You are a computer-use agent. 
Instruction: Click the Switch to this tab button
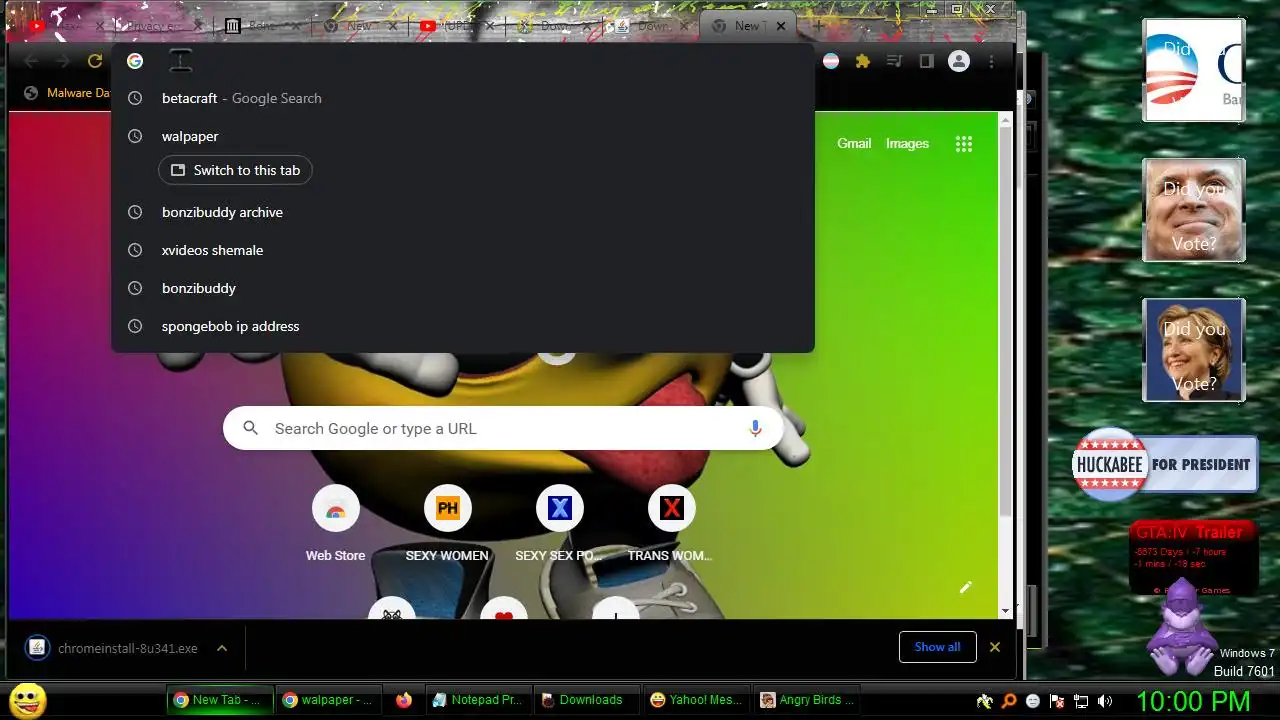pos(235,170)
